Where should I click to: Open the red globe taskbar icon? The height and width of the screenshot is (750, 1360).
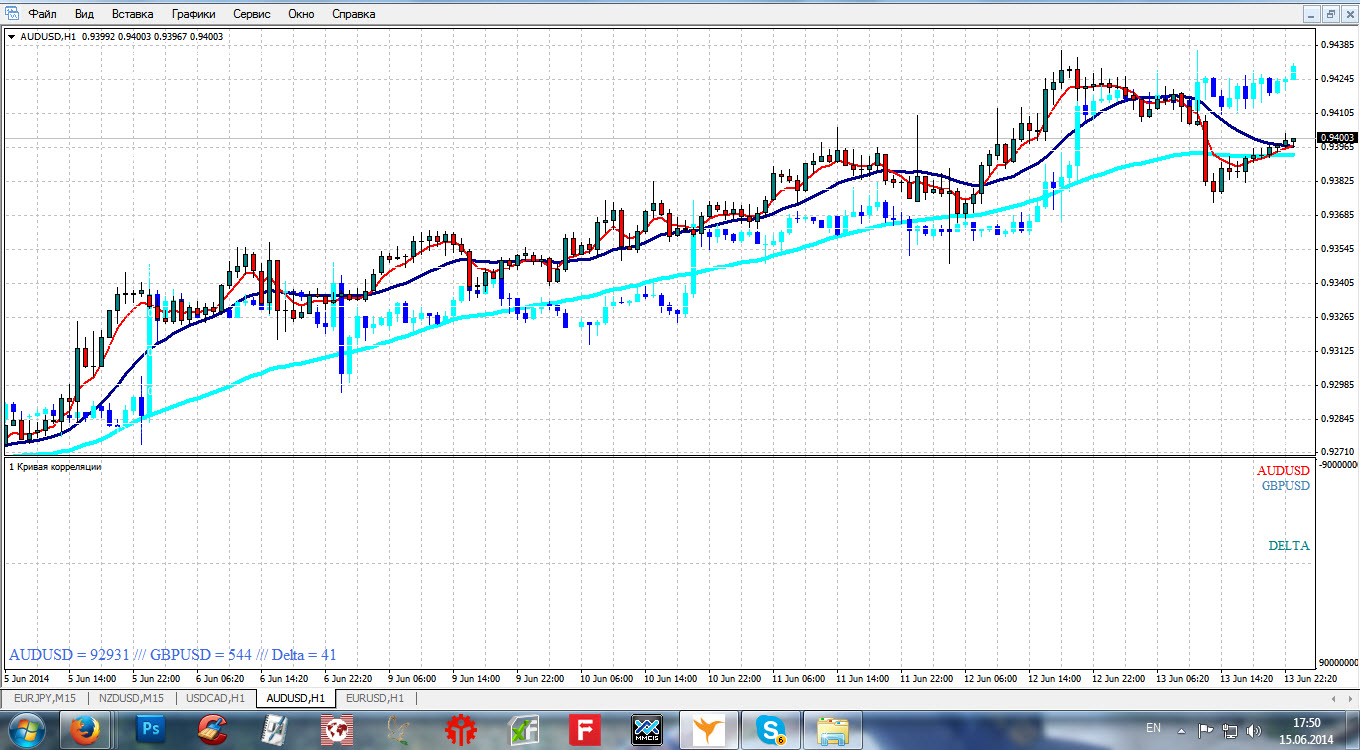[x=336, y=730]
